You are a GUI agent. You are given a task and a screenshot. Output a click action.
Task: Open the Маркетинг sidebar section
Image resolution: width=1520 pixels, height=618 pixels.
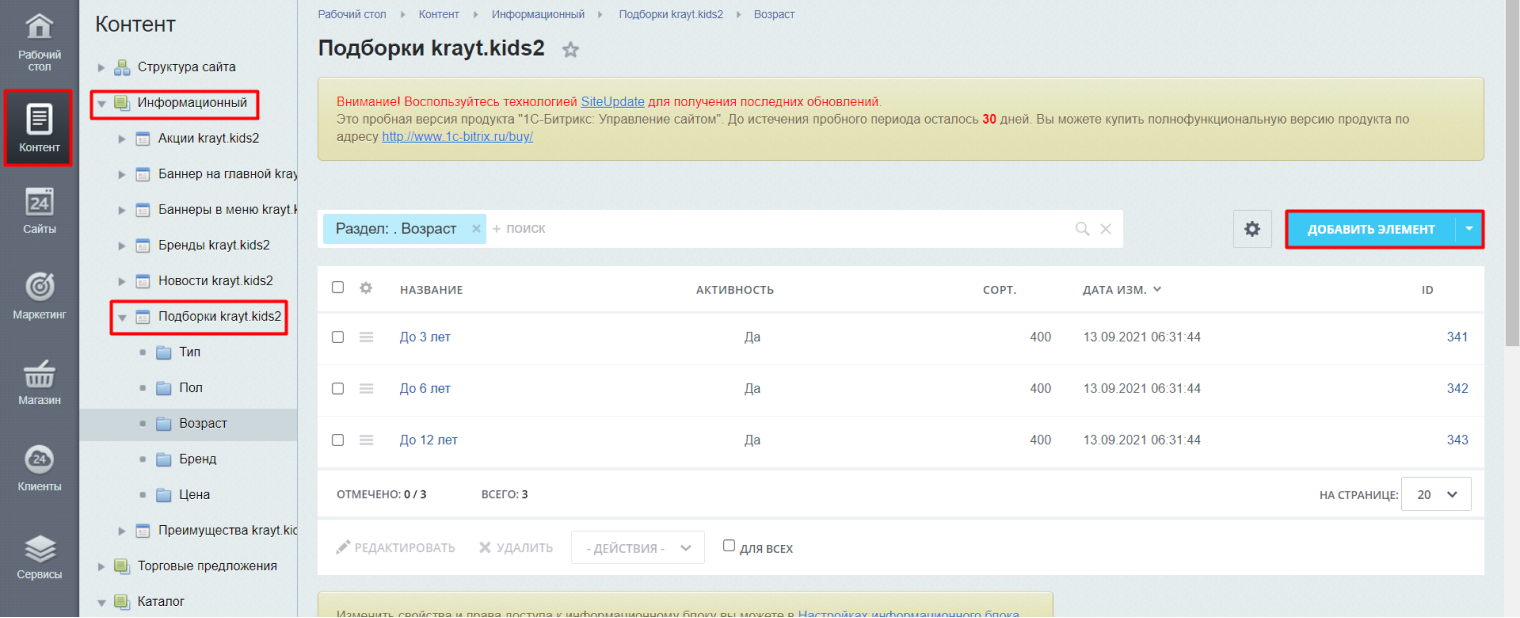pos(39,295)
